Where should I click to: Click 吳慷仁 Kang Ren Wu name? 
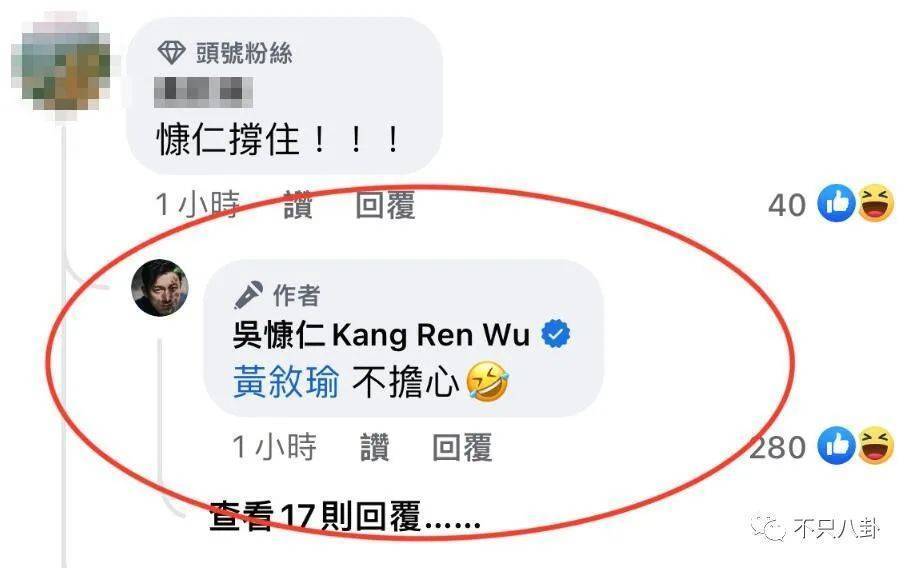pyautogui.click(x=381, y=335)
